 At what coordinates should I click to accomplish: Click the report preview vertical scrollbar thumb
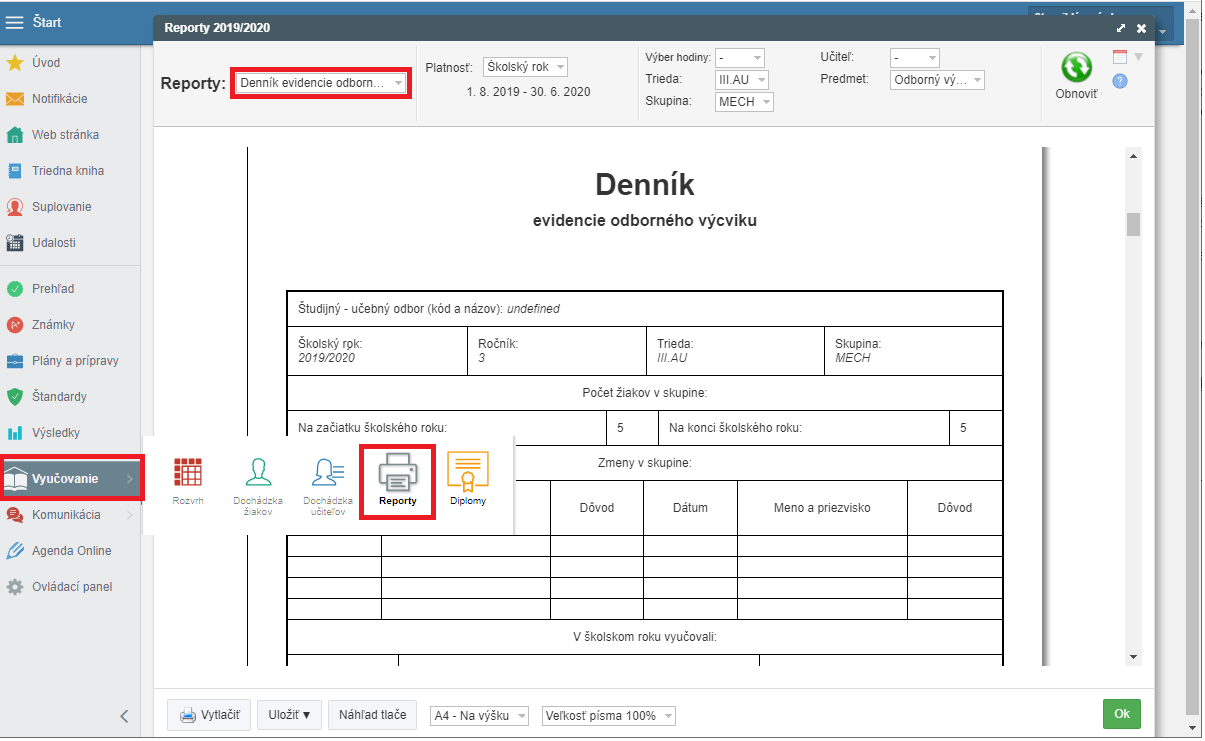[x=1133, y=224]
